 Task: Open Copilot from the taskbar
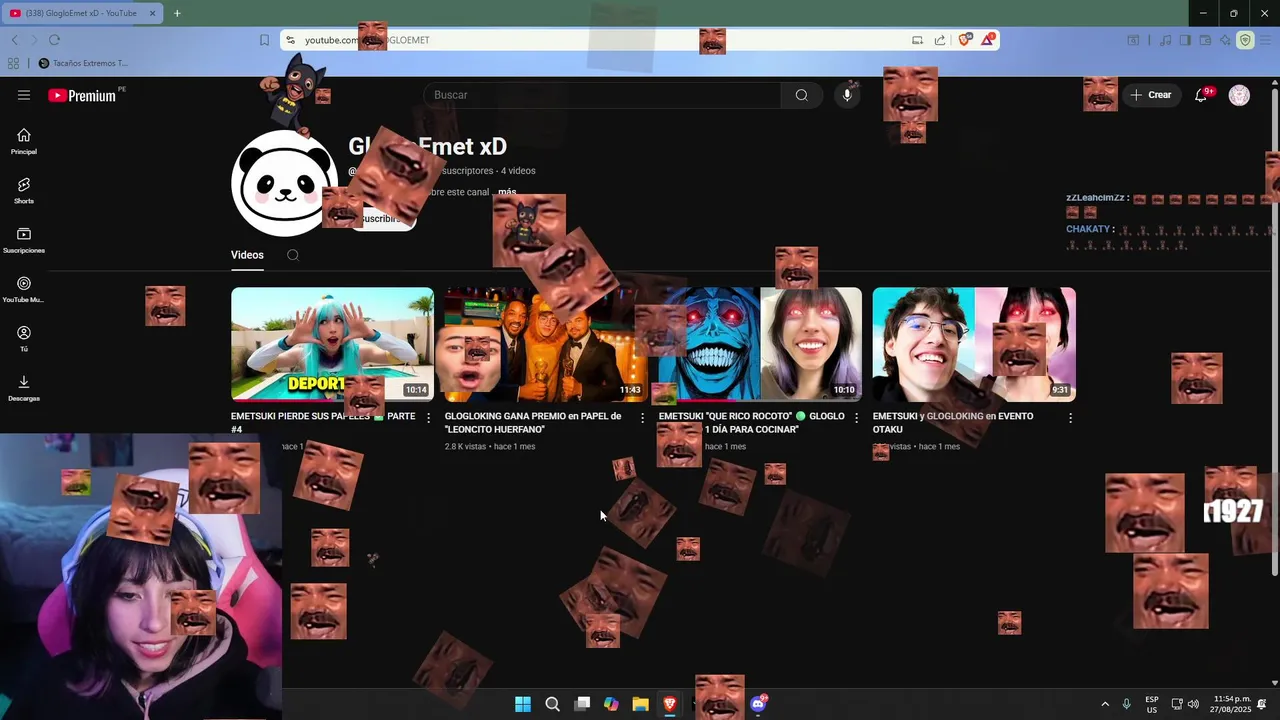pos(611,704)
